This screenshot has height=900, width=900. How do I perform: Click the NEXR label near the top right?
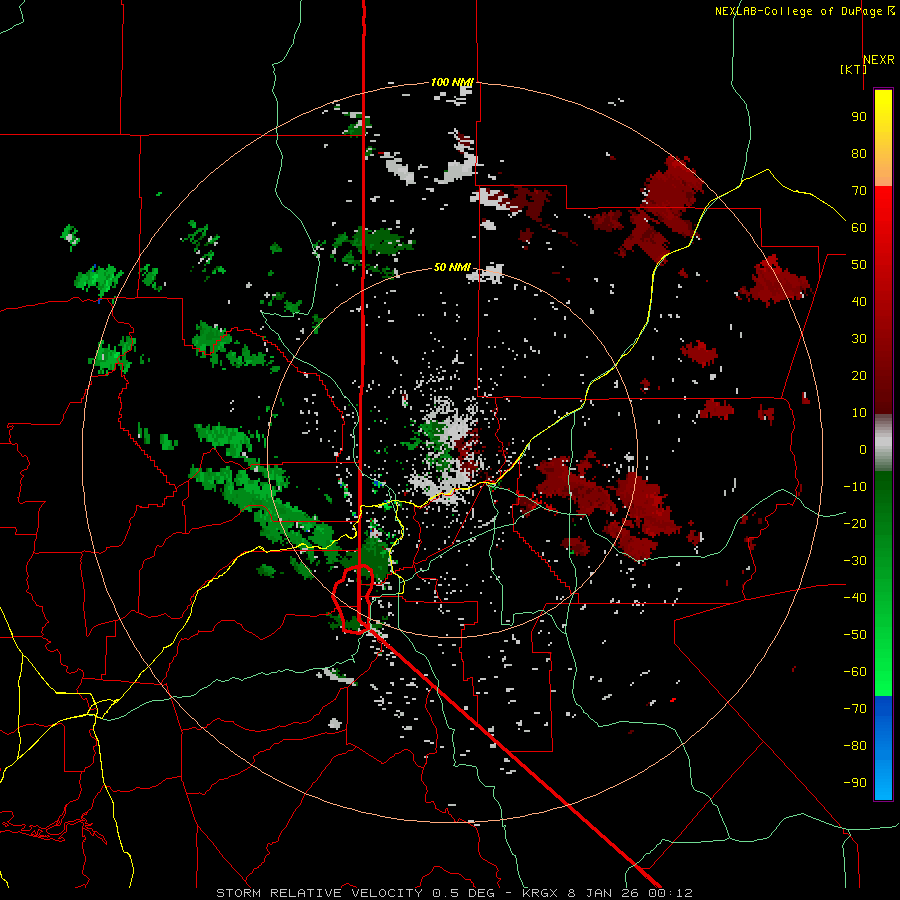[879, 60]
